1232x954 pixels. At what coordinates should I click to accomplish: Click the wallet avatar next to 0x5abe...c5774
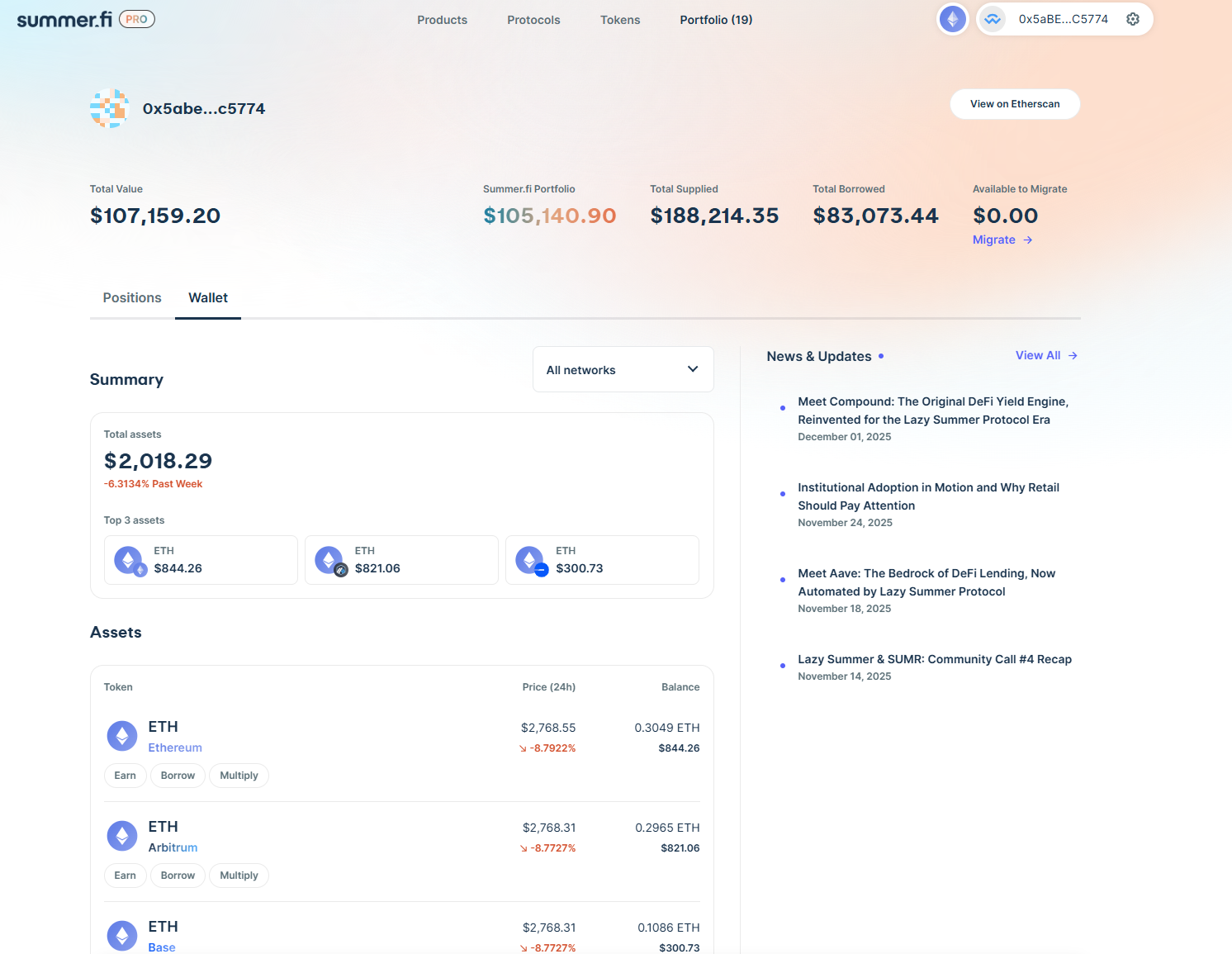coord(109,108)
